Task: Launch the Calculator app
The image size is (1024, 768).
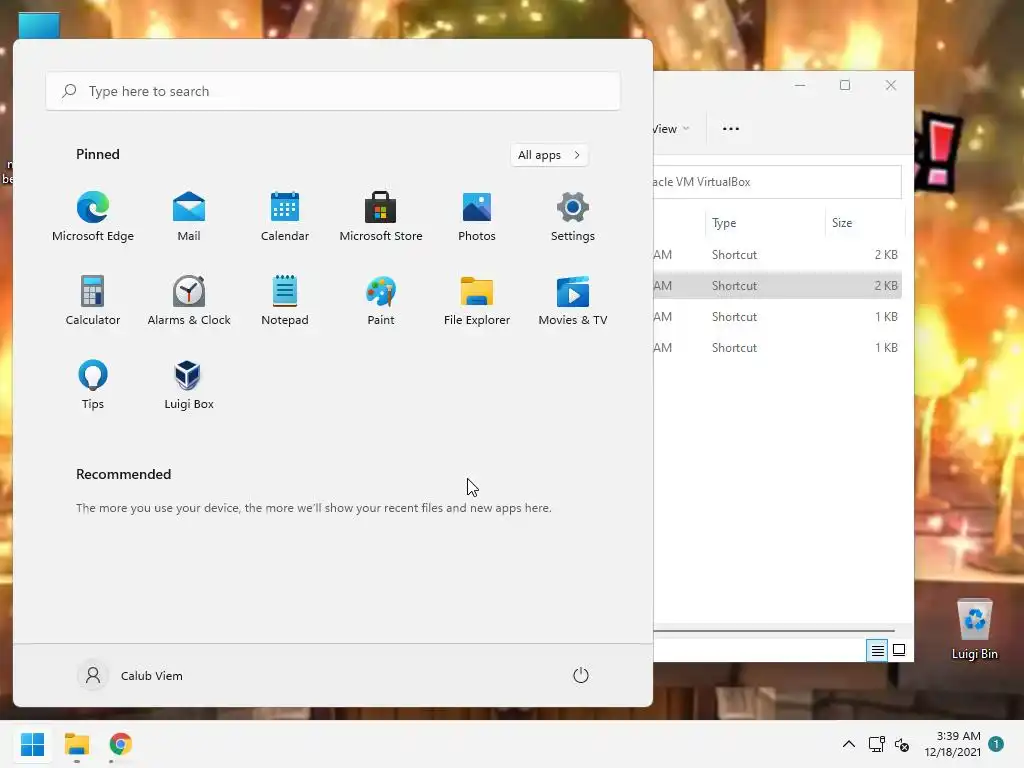Action: click(93, 300)
